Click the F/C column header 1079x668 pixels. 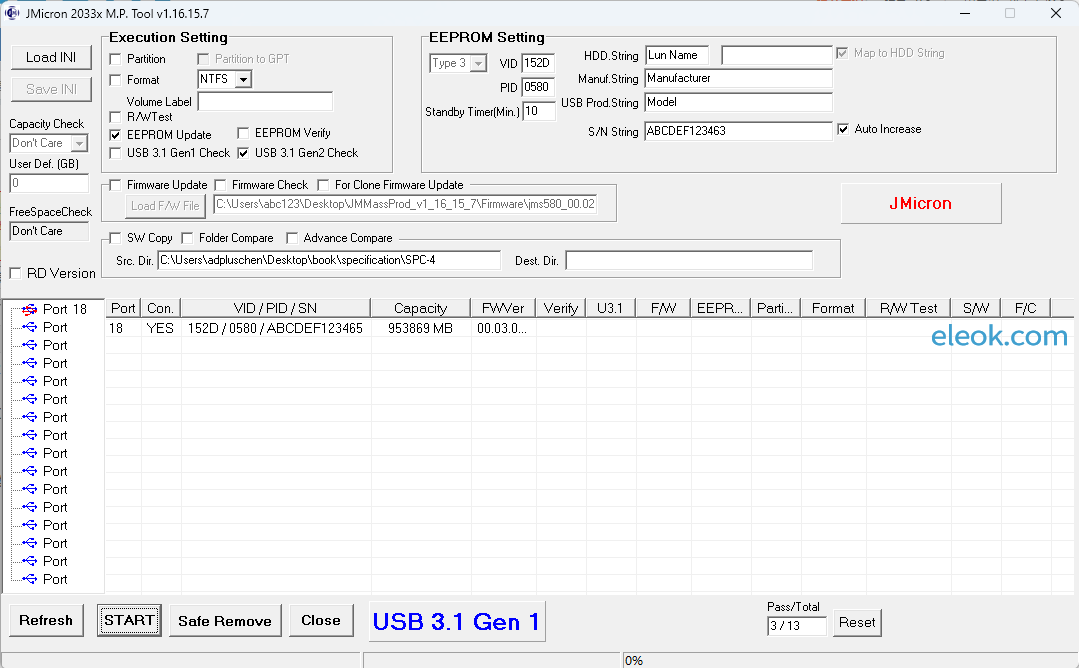[x=1025, y=308]
